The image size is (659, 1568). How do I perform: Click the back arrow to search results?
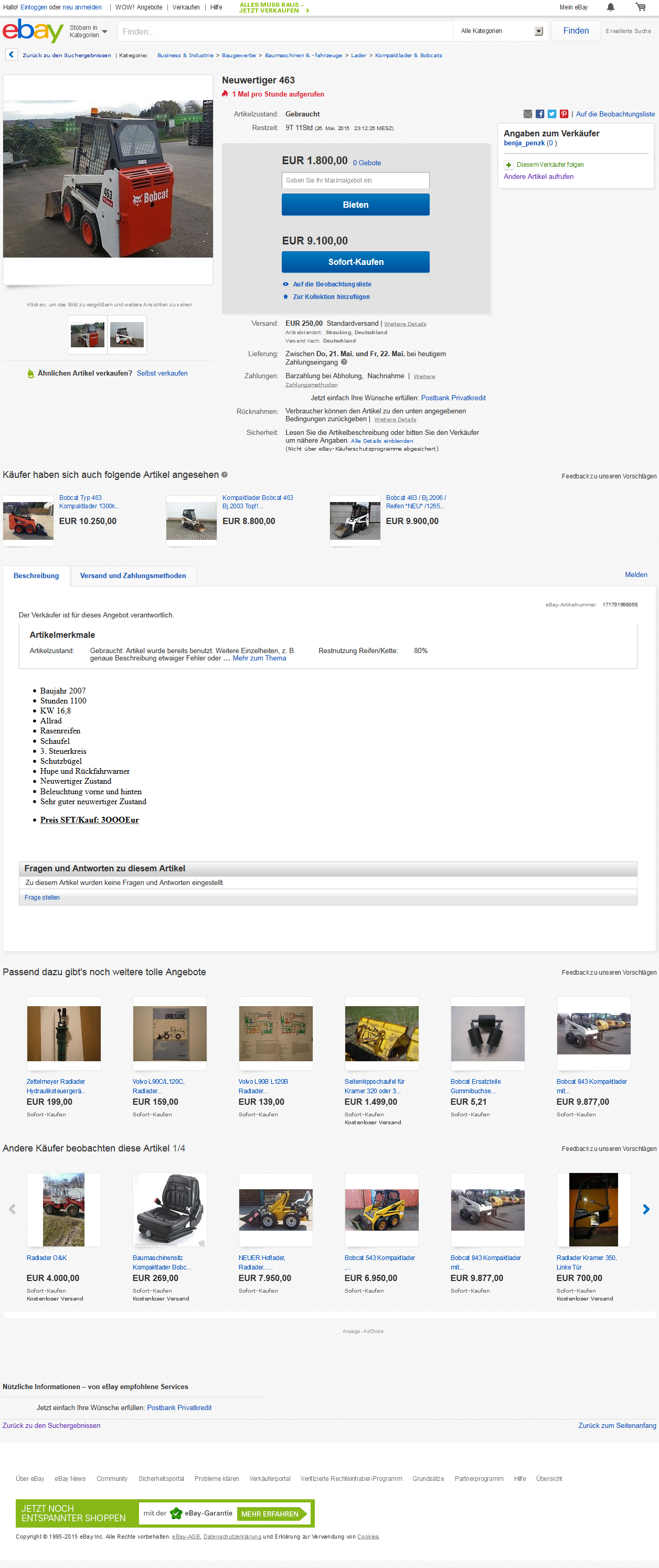(11, 55)
